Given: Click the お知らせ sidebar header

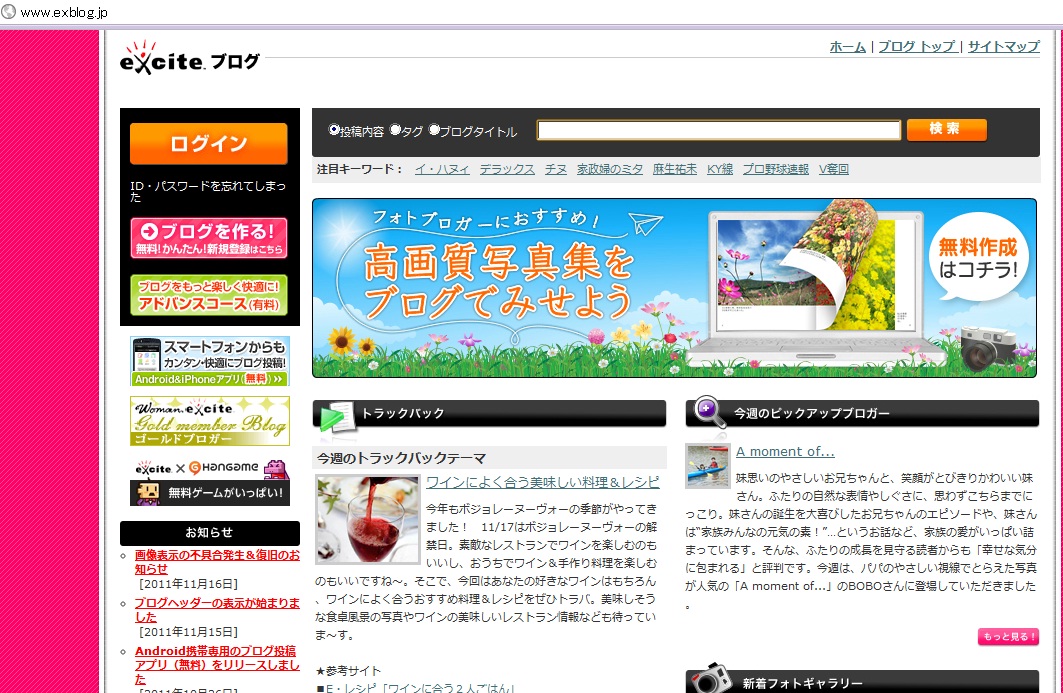Looking at the screenshot, I should click(x=209, y=533).
